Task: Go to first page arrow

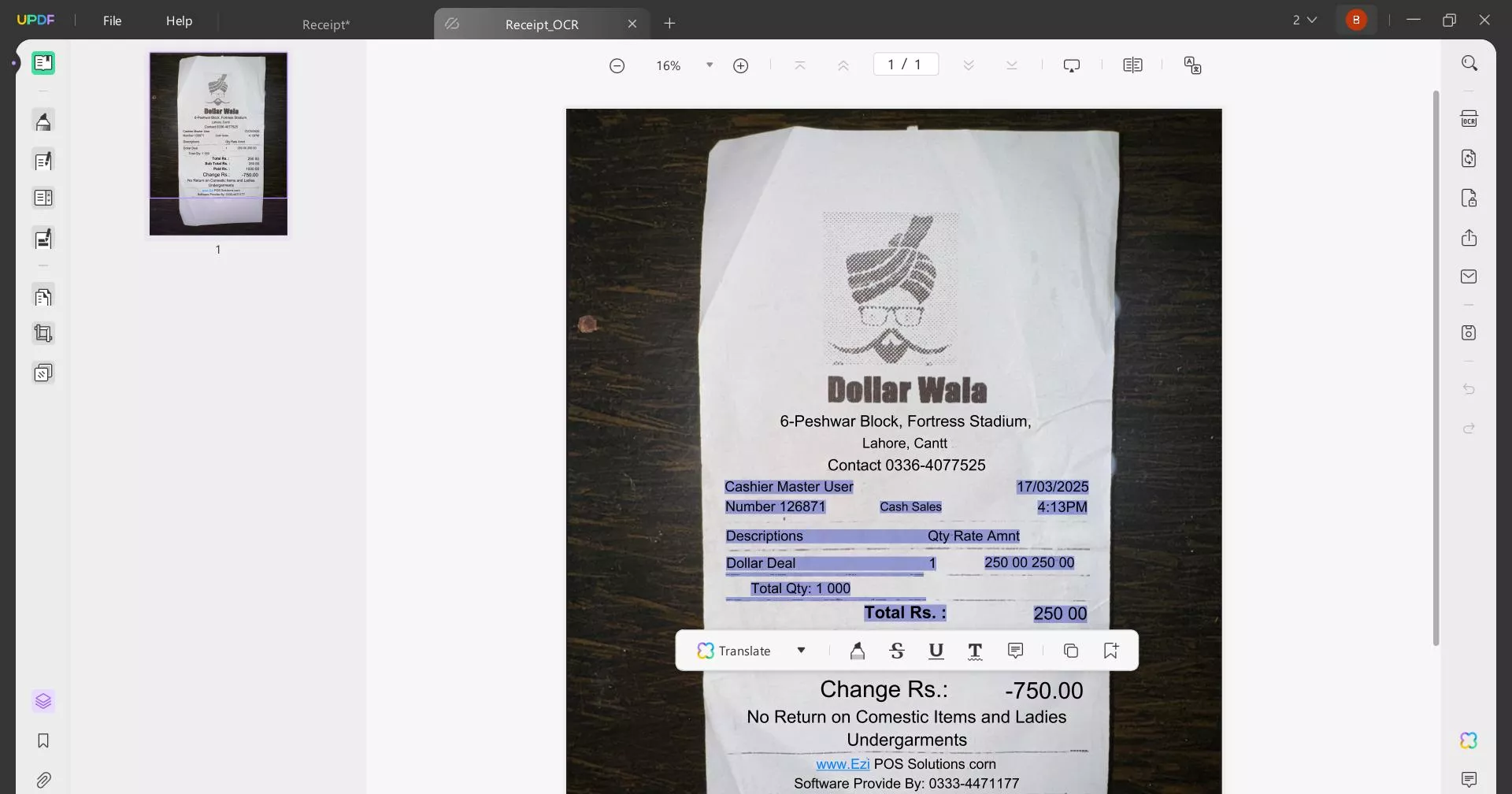Action: click(x=800, y=65)
